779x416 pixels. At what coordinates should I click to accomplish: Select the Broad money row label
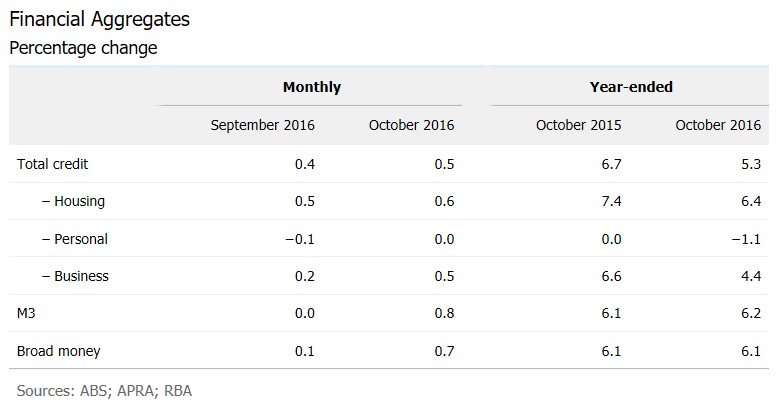(59, 351)
